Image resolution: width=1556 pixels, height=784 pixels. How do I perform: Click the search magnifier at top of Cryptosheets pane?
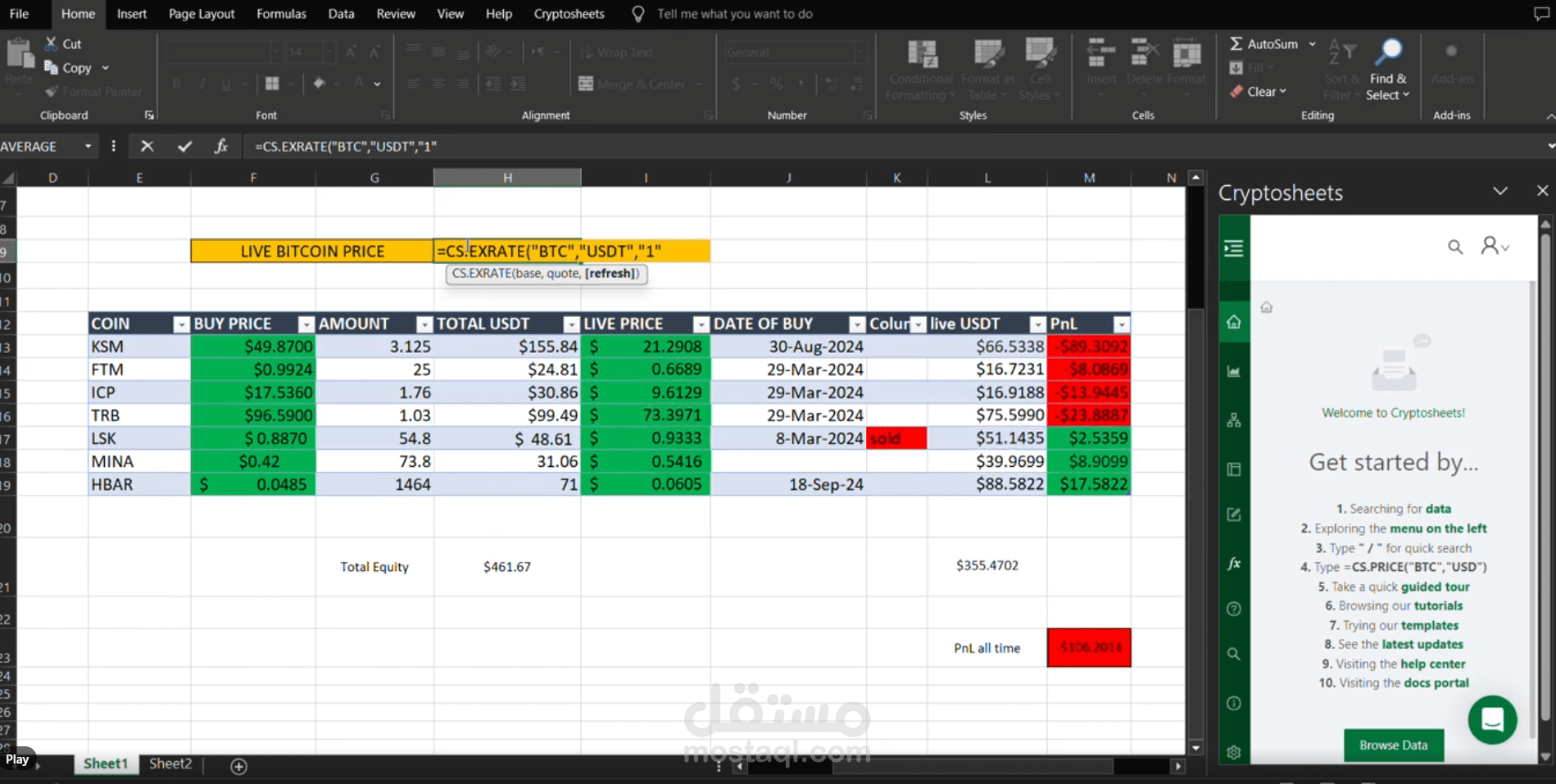pos(1455,247)
